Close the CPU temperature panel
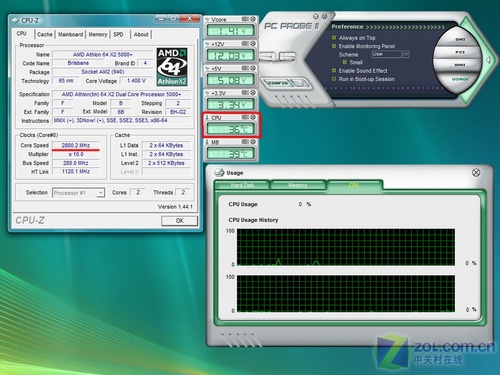The width and height of the screenshot is (500, 375). (253, 117)
